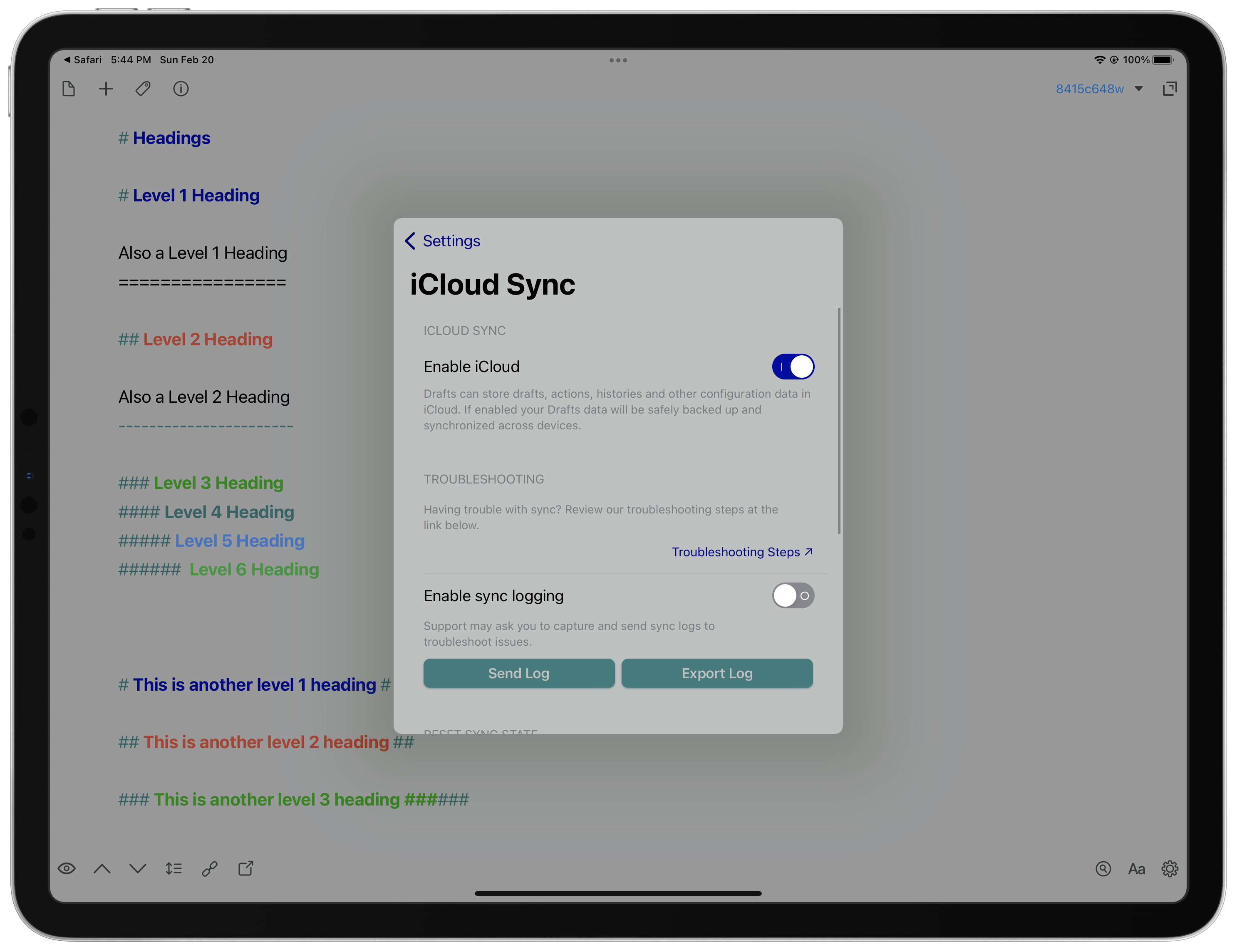Viewport: 1237px width, 952px height.
Task: Turn off the Enable iCloud switch
Action: click(793, 367)
